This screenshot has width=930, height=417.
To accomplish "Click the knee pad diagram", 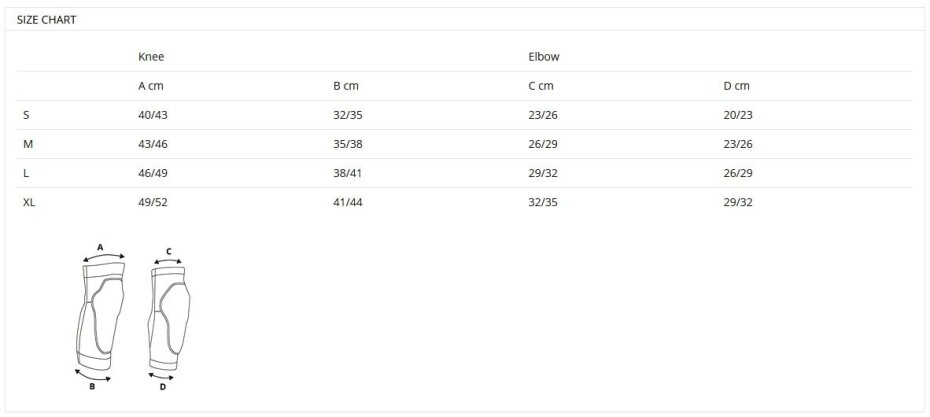I will 101,316.
